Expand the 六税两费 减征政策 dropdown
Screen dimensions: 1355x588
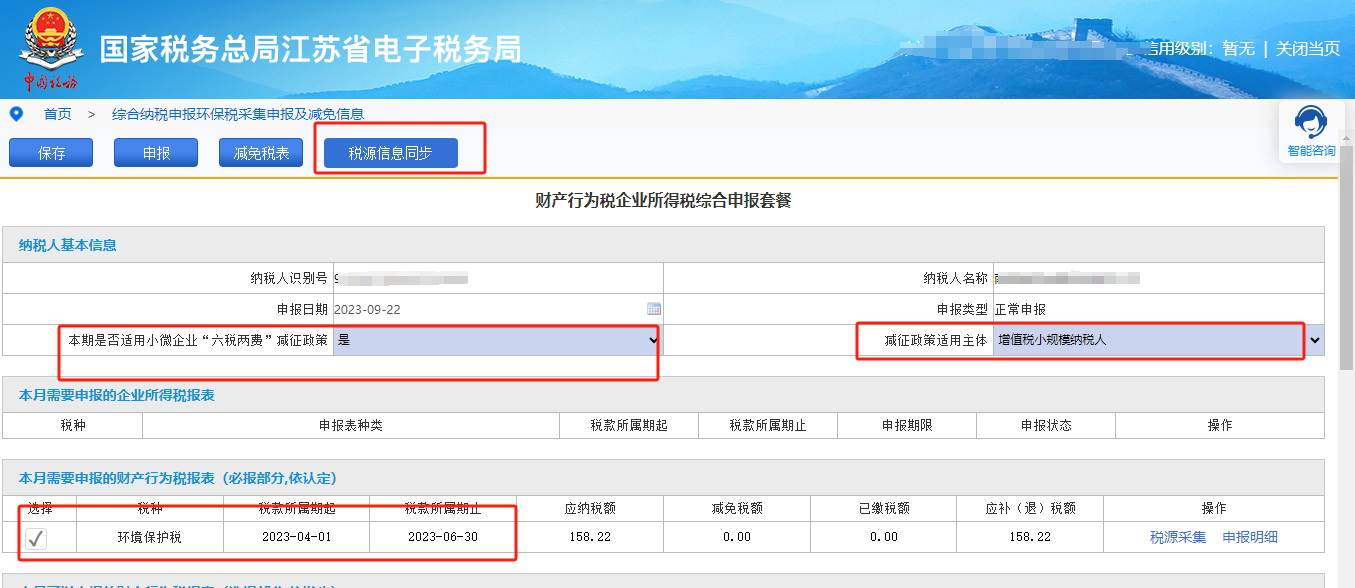(x=497, y=340)
